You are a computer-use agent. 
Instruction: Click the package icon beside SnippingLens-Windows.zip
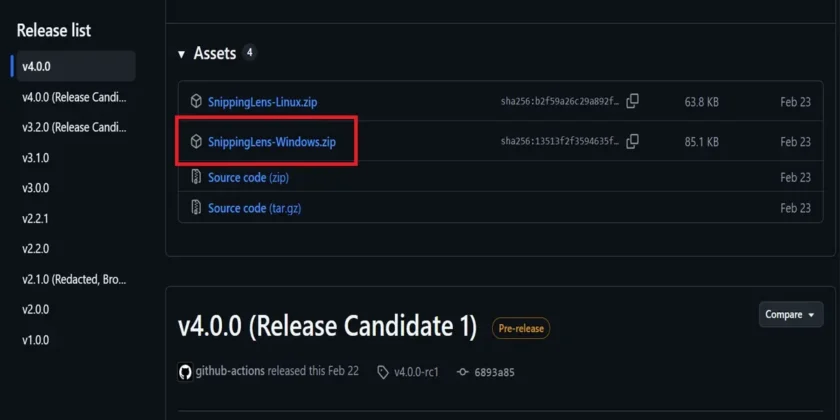point(197,142)
